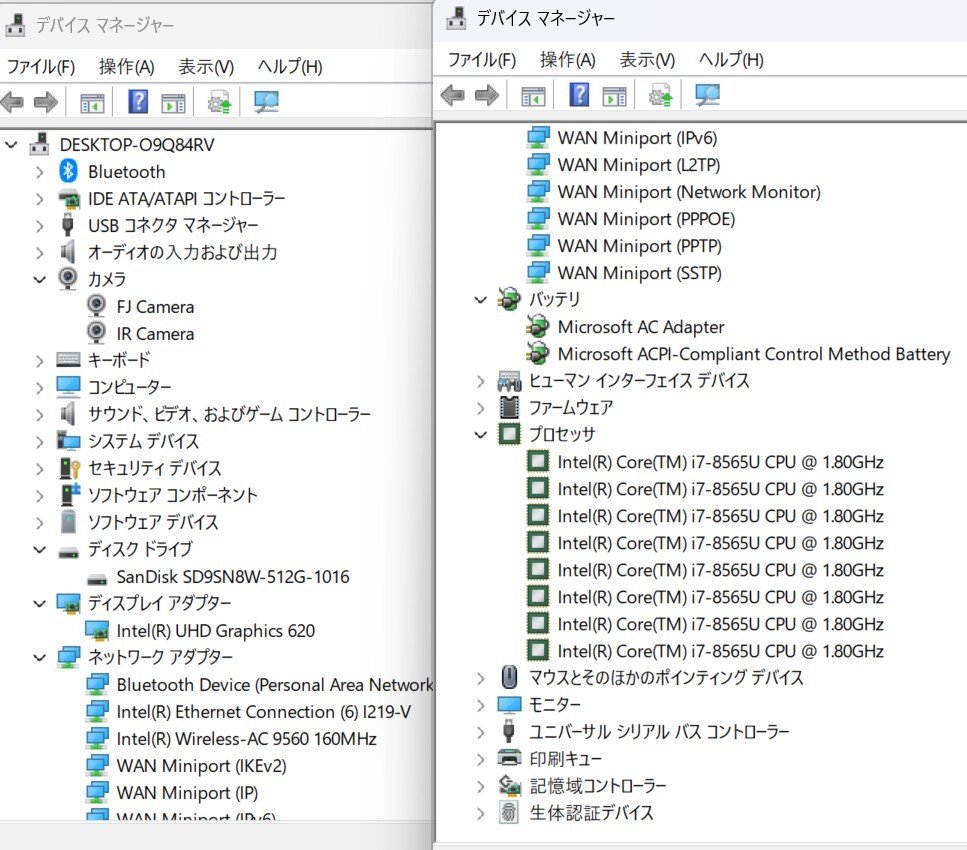
Task: Select the IDE ATA/ATAPI コントローラー category
Action: pyautogui.click(x=187, y=199)
